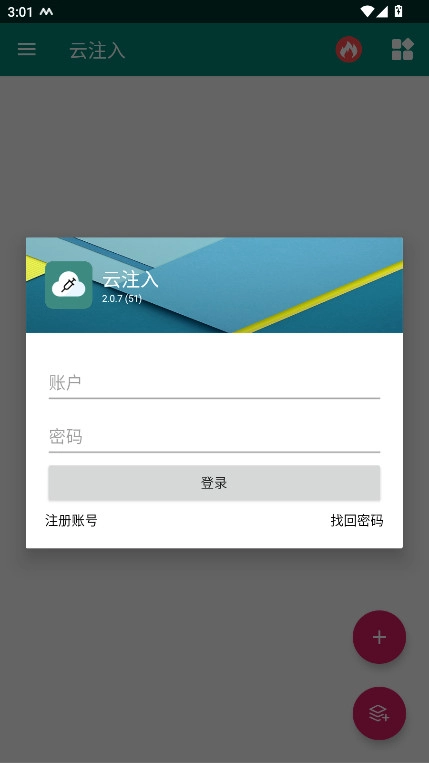Tap the 云注入 dialog header title
Screen dimensions: 429x763
tap(130, 280)
